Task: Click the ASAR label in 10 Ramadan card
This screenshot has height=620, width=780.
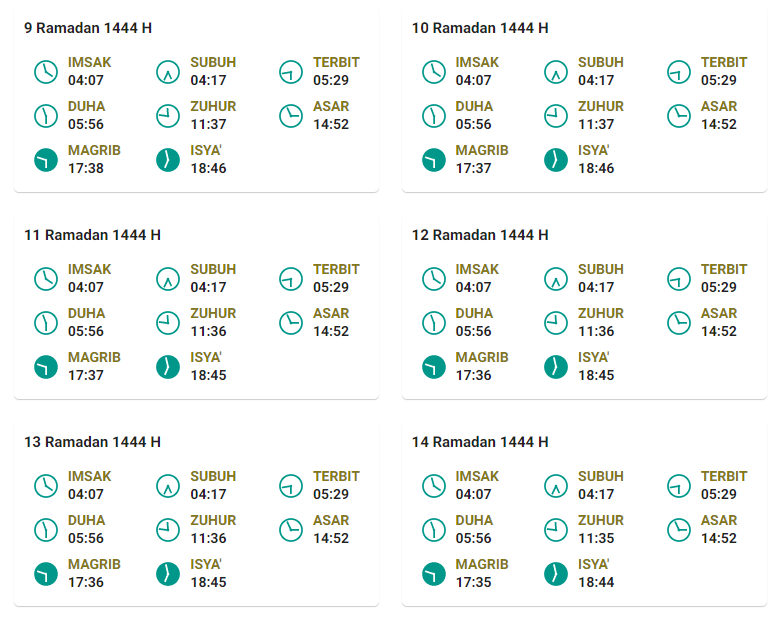Action: click(x=719, y=106)
